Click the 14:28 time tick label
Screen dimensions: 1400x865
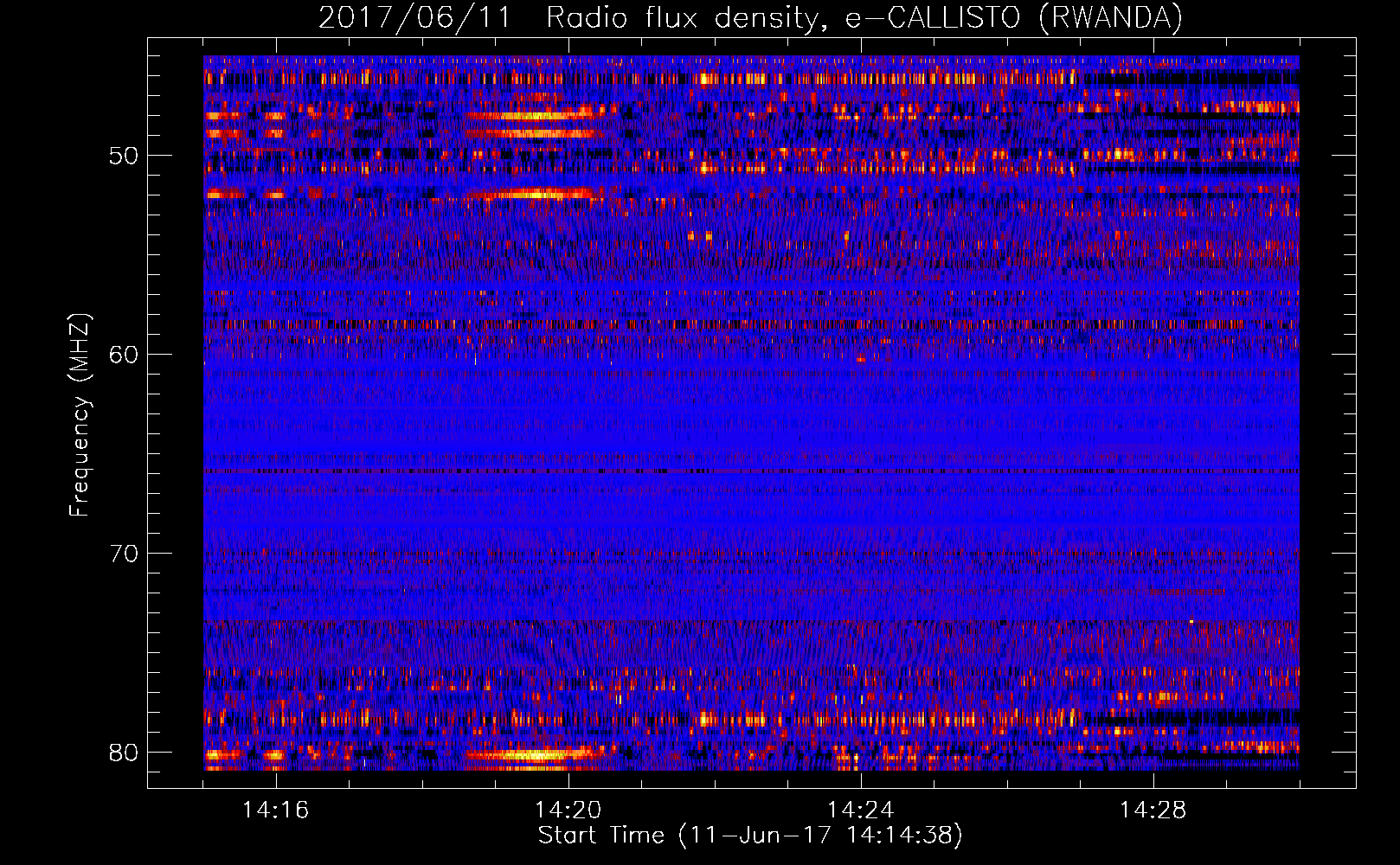pos(1153,811)
